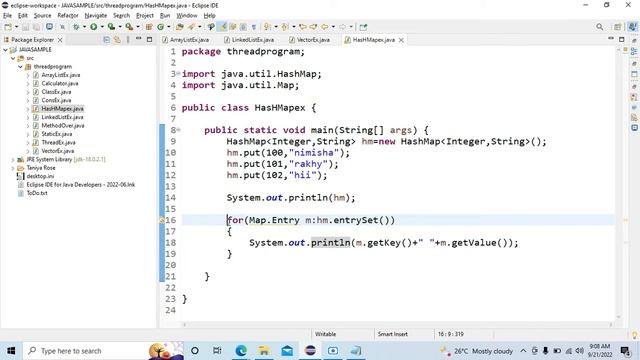Expand the Taniya Rose folder
This screenshot has height=360, width=640.
13,168
